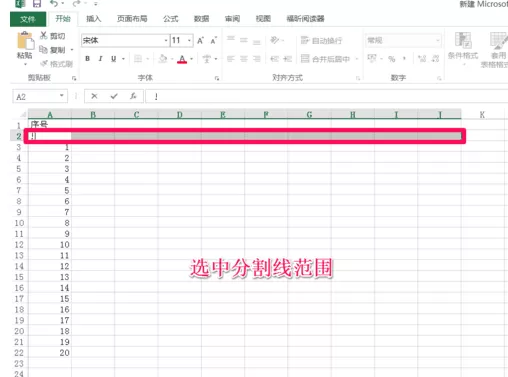
Task: Click the 格式刷 (Format Painter) button
Action: pyautogui.click(x=57, y=64)
